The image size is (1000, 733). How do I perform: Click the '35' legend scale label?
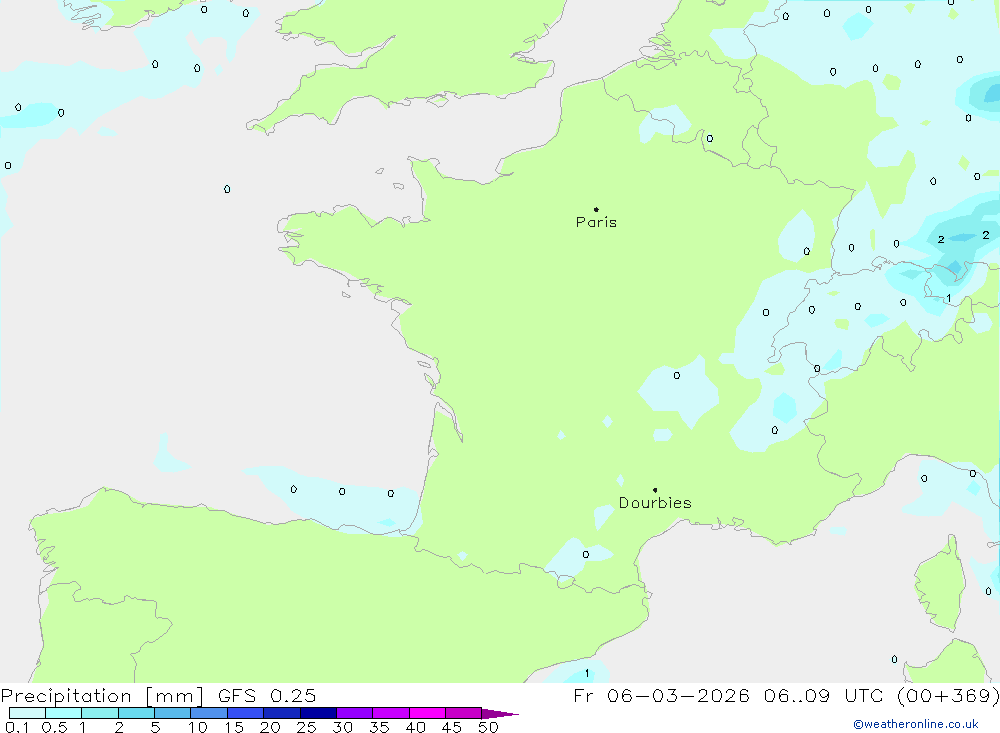[x=379, y=727]
